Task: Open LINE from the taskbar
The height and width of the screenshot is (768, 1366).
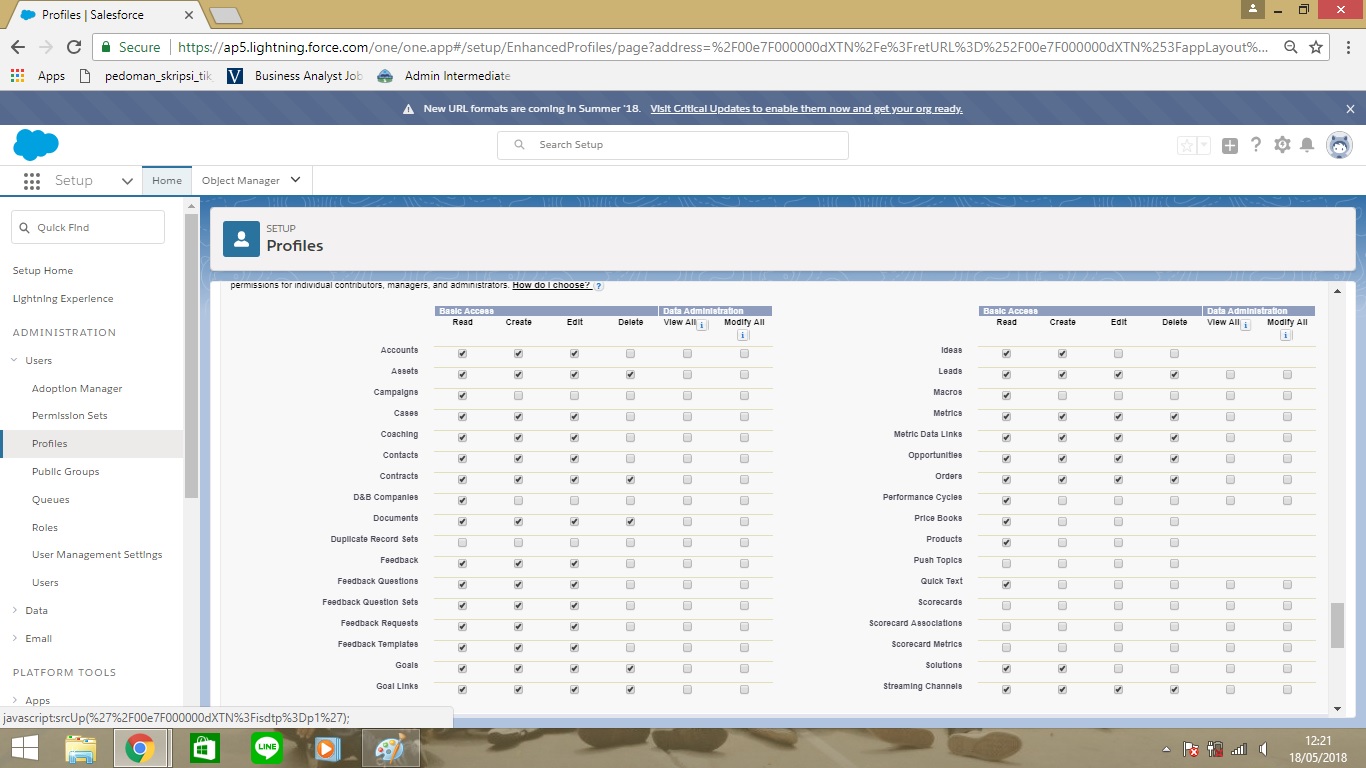Action: pyautogui.click(x=267, y=748)
